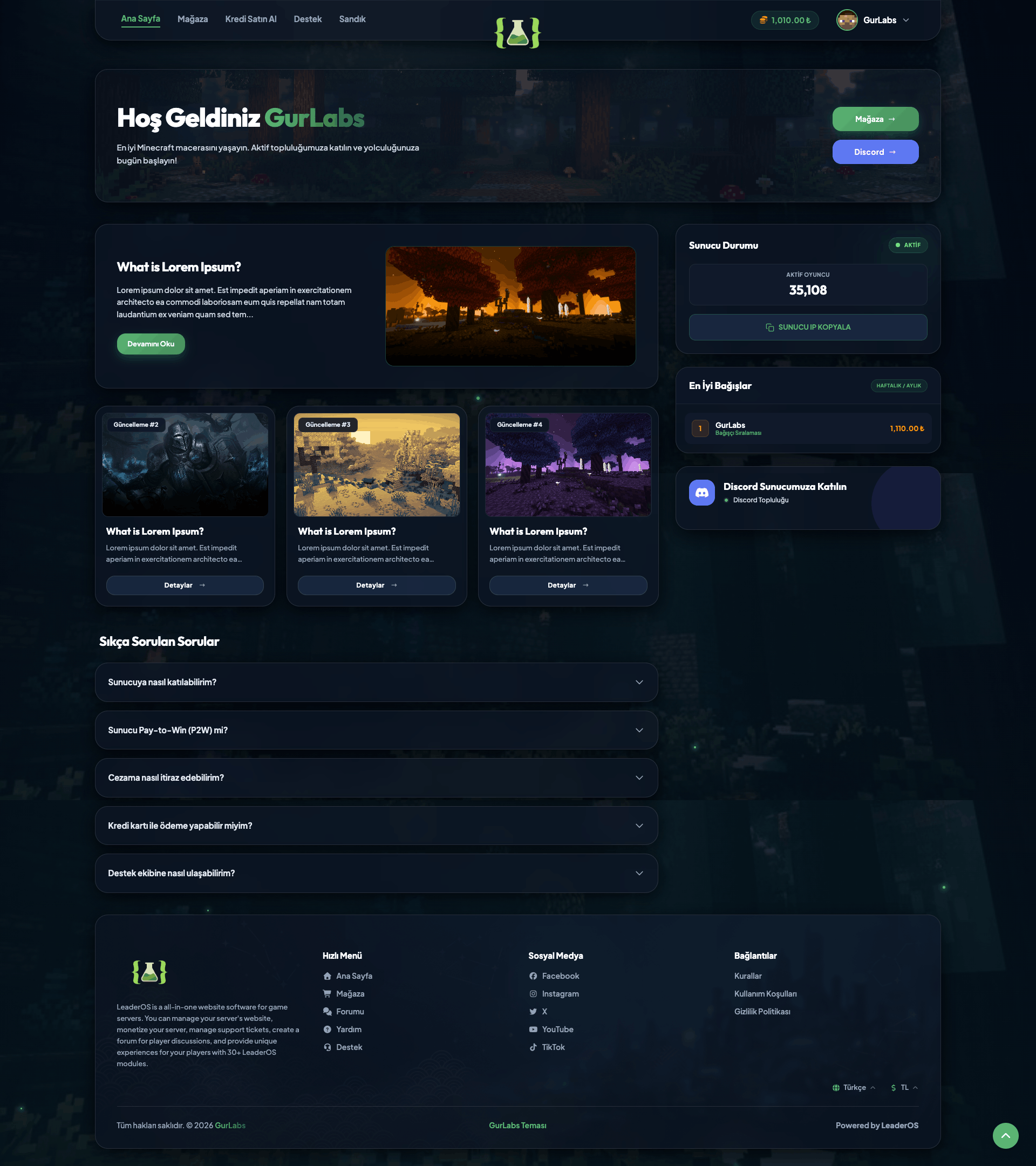Click the Discord logo icon
Viewport: 1036px width, 1166px height.
pos(701,492)
